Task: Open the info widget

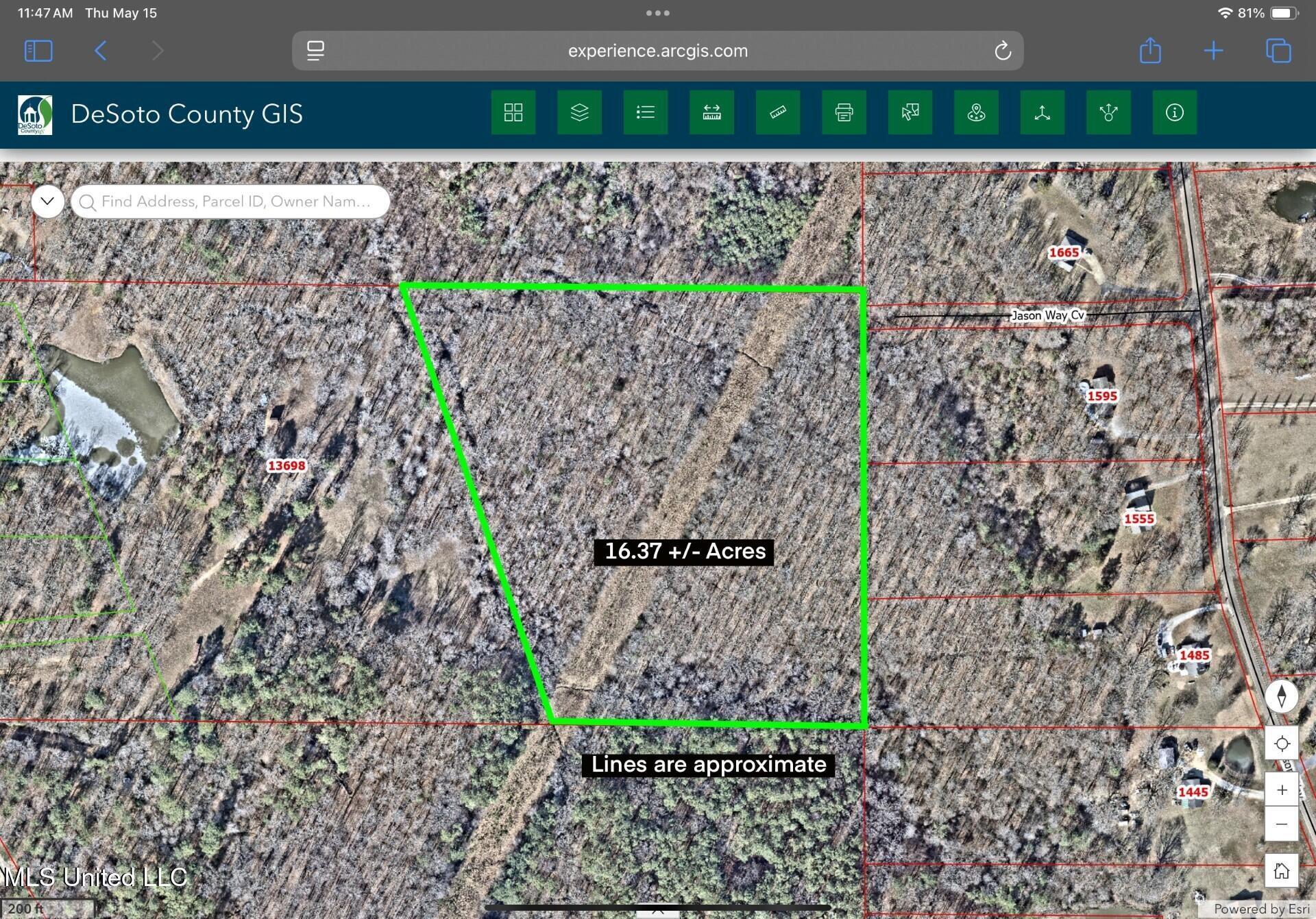Action: tap(1174, 112)
